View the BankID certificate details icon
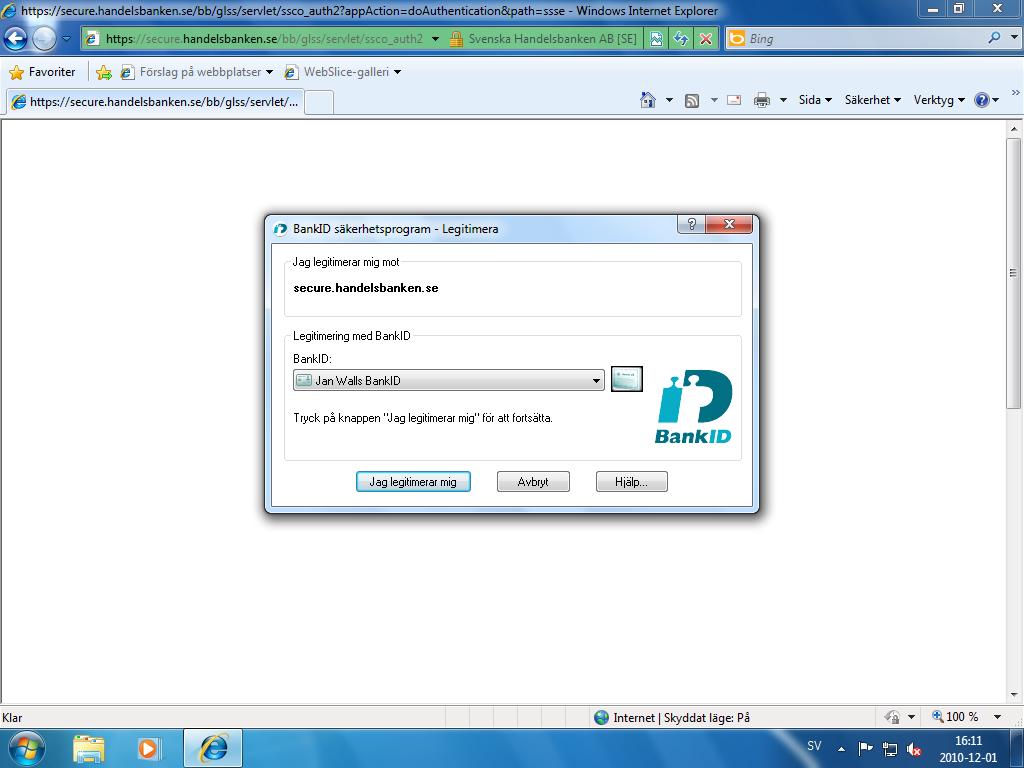Viewport: 1024px width, 768px height. click(627, 379)
